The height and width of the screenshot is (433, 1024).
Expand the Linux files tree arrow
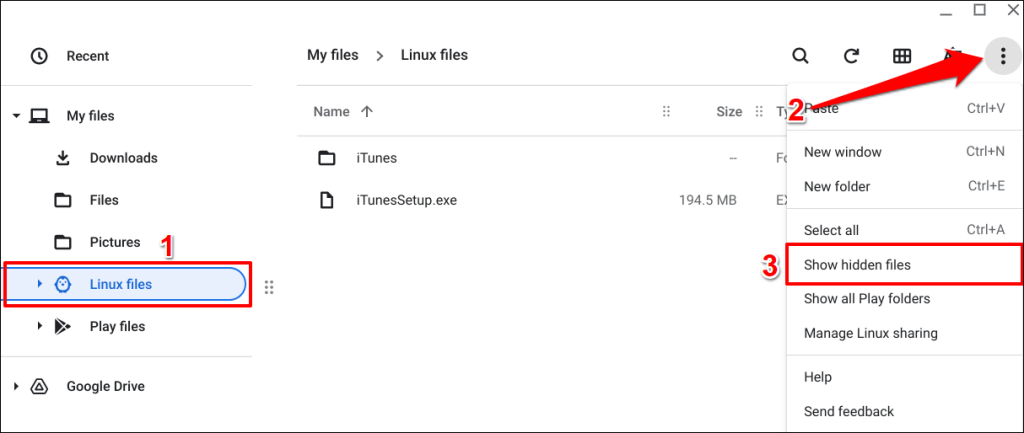pos(40,284)
